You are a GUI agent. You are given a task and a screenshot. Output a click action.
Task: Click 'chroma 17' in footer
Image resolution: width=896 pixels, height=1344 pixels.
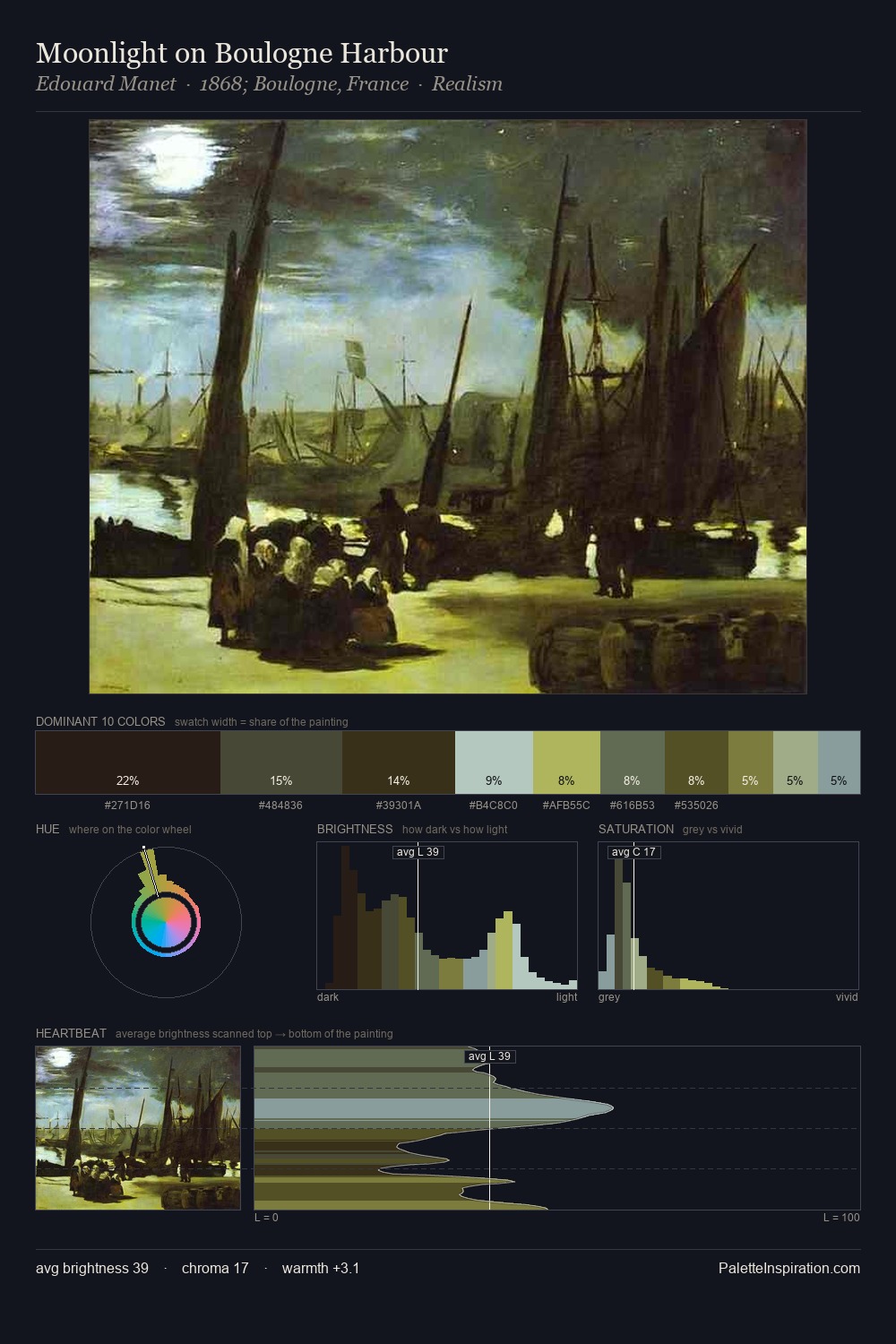215,1268
